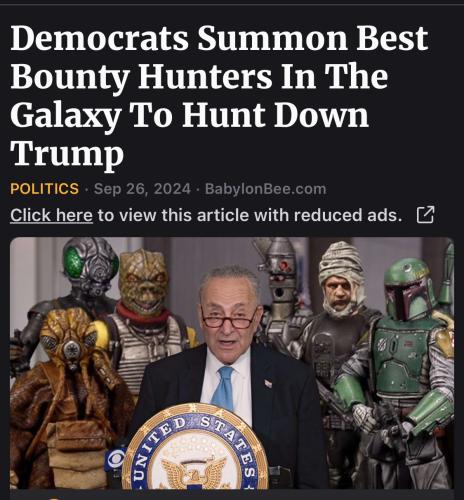Click the word "Trump" in the headline

click(67, 154)
